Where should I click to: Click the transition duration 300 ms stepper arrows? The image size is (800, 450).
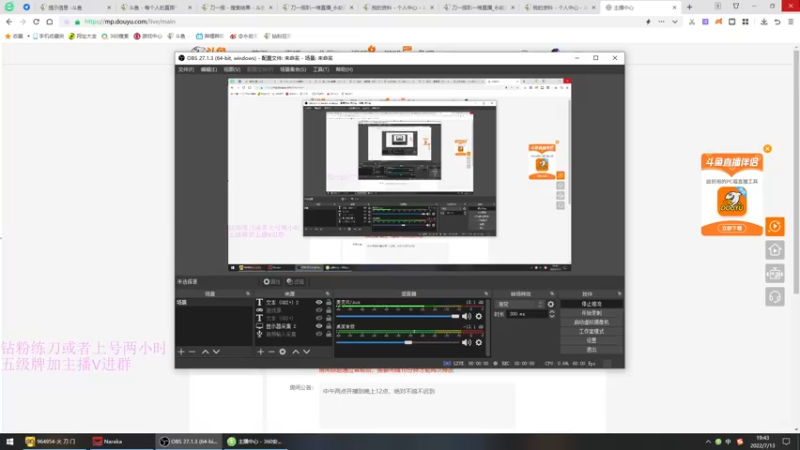[552, 314]
